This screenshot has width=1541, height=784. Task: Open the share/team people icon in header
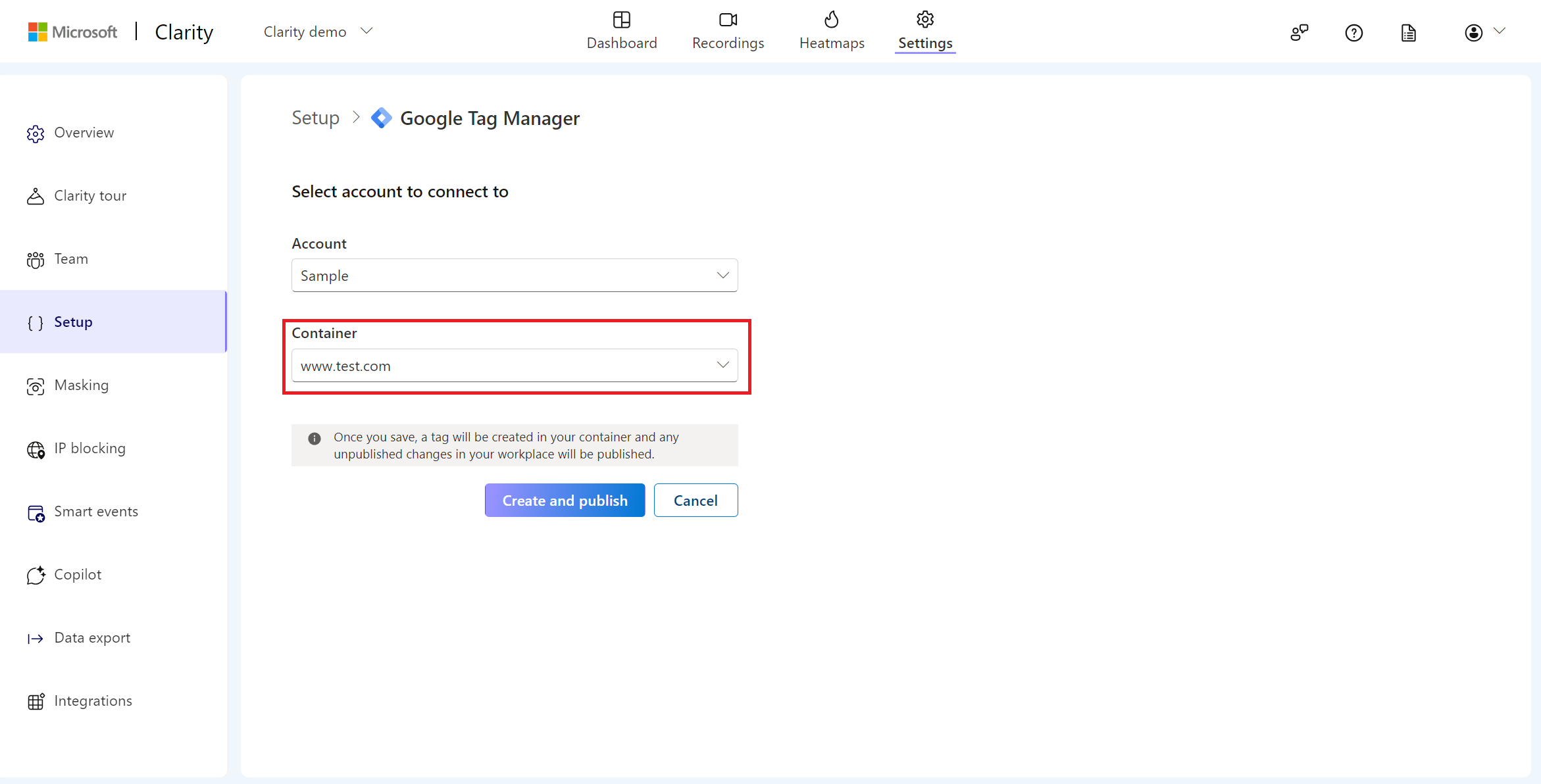point(1300,32)
